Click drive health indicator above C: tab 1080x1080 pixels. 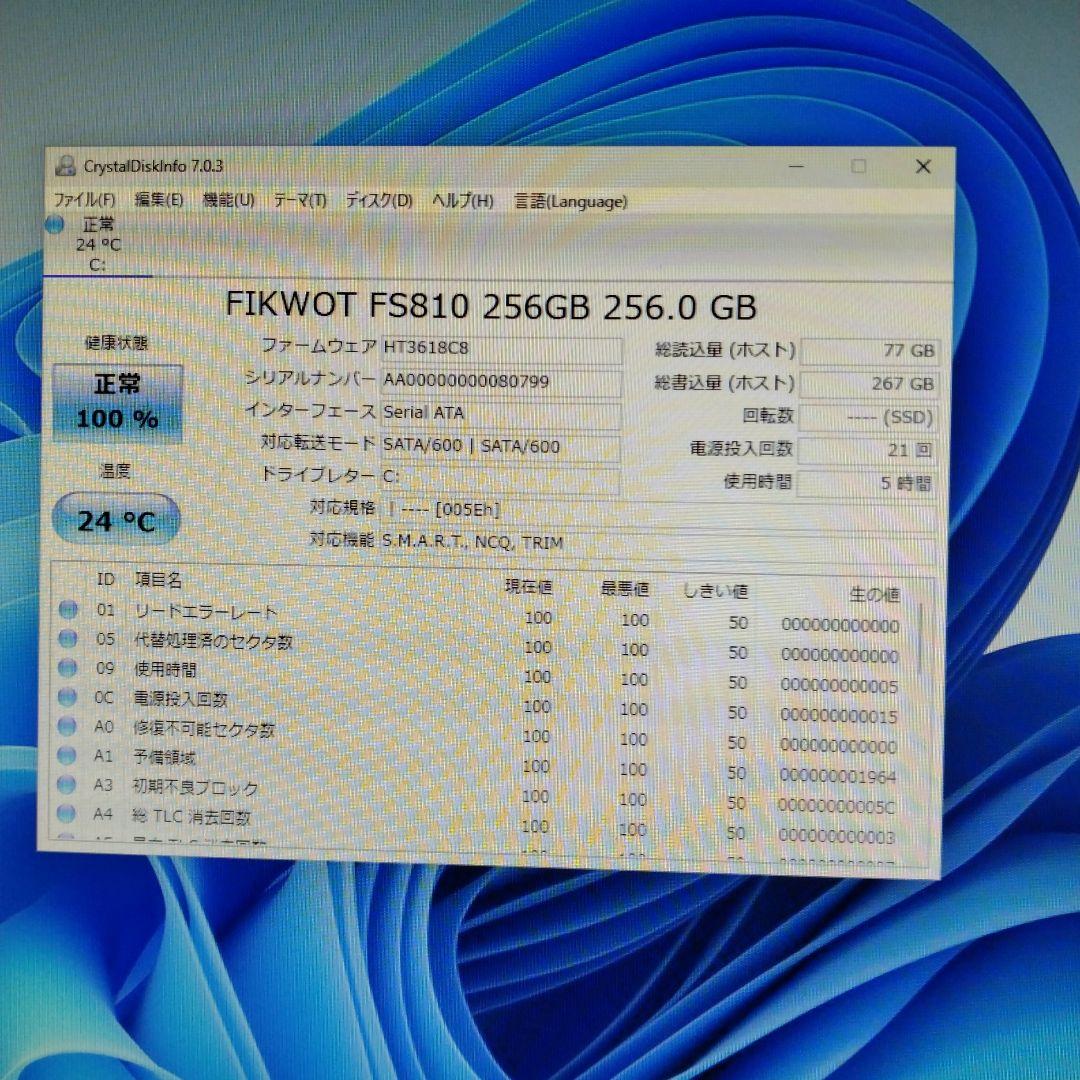coord(54,225)
